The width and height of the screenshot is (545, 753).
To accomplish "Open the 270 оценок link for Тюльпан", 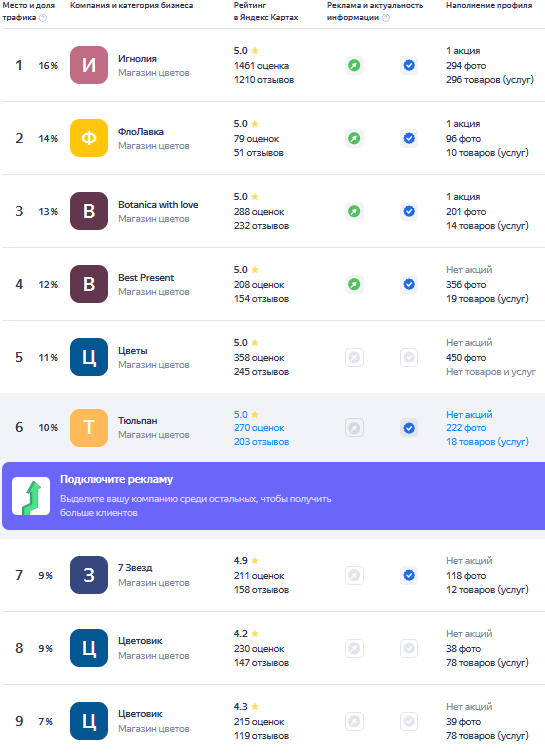I will (259, 427).
